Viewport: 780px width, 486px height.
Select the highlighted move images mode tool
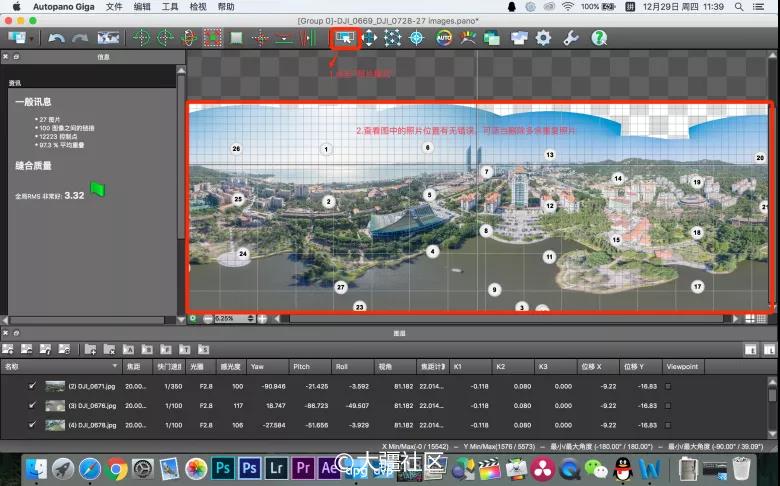coord(345,38)
